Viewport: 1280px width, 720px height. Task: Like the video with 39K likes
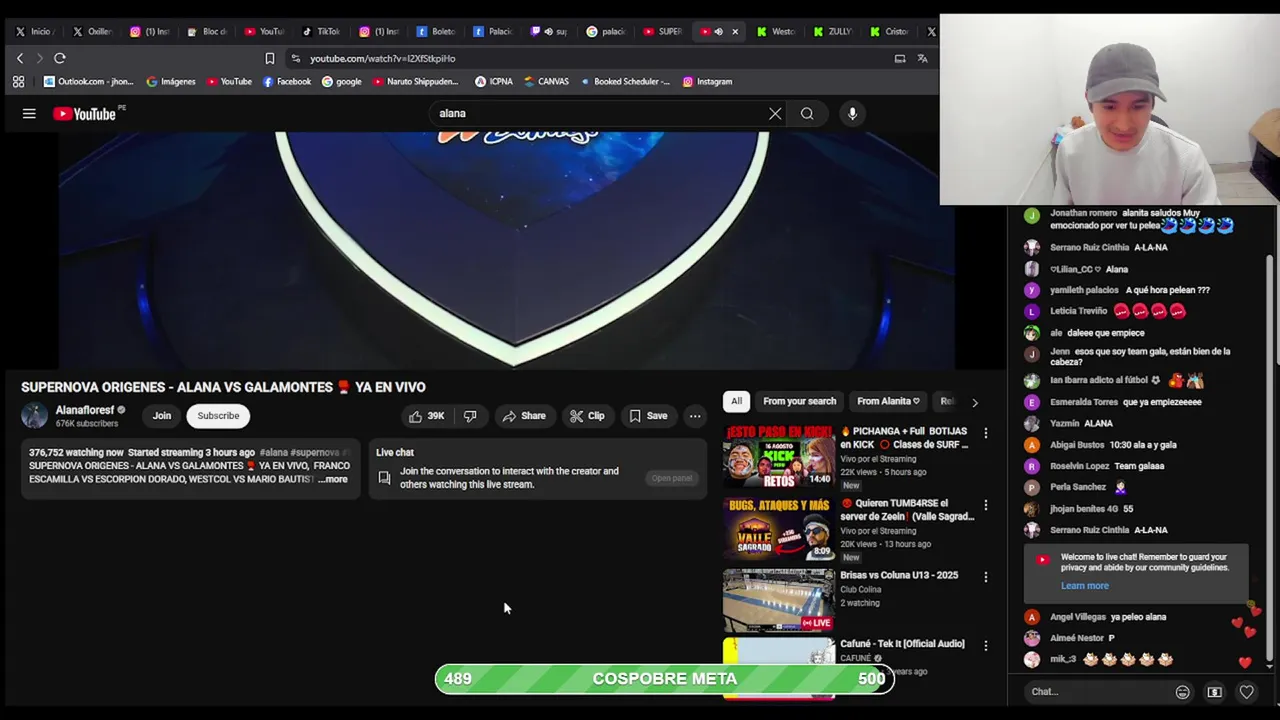pyautogui.click(x=426, y=416)
